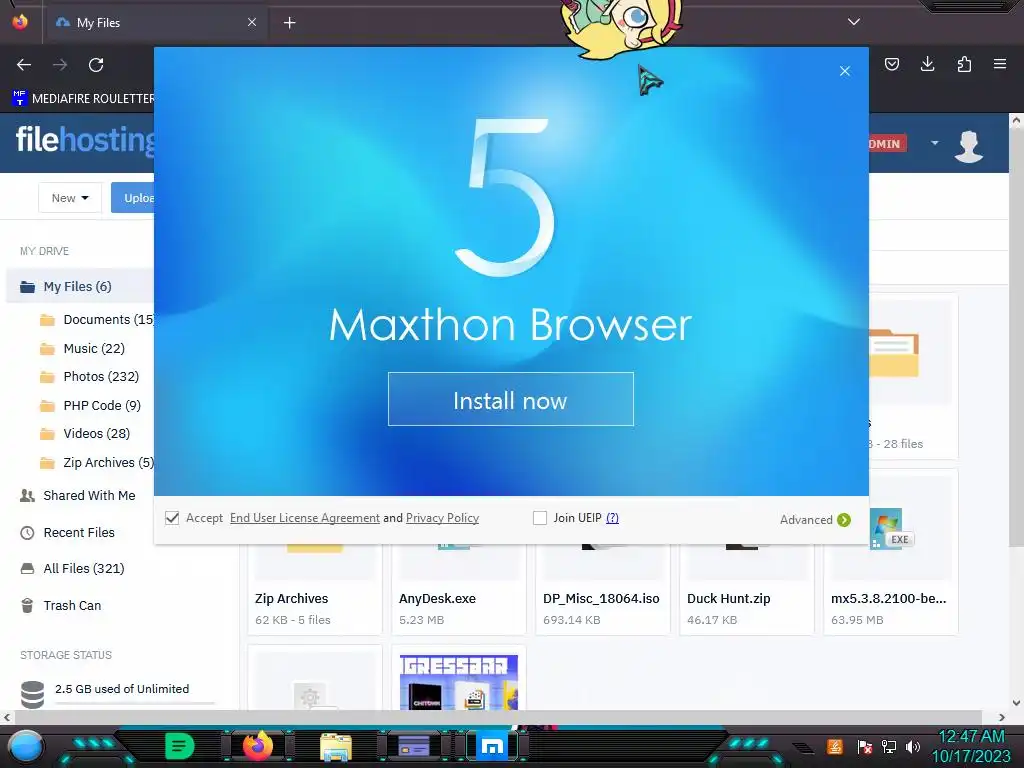Click the gear file thumbnail card
Viewport: 1024px width, 768px height.
[315, 678]
